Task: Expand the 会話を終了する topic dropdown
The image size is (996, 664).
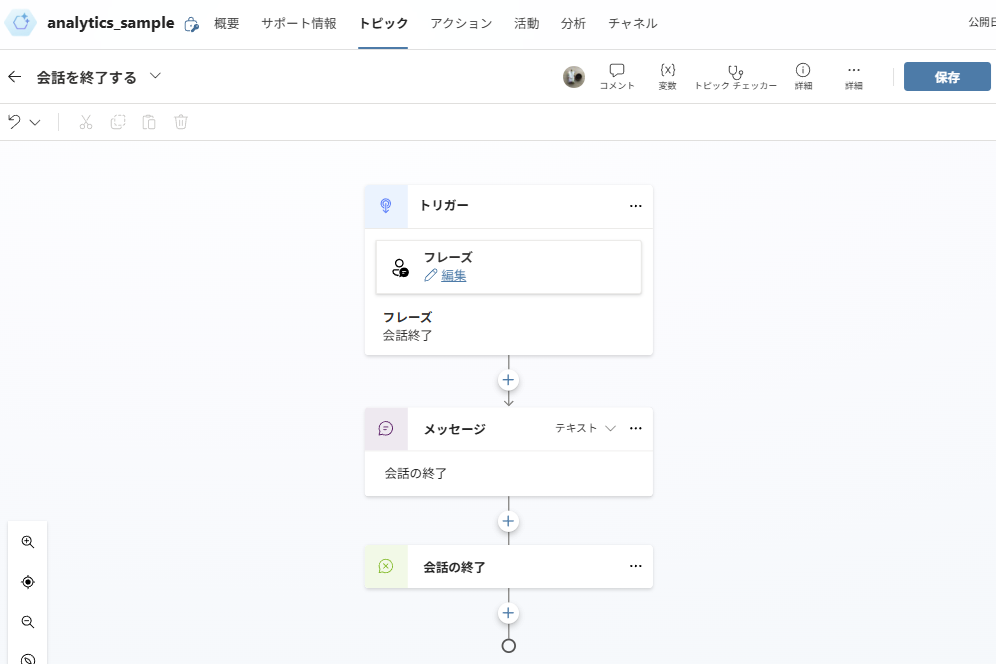Action: (155, 76)
